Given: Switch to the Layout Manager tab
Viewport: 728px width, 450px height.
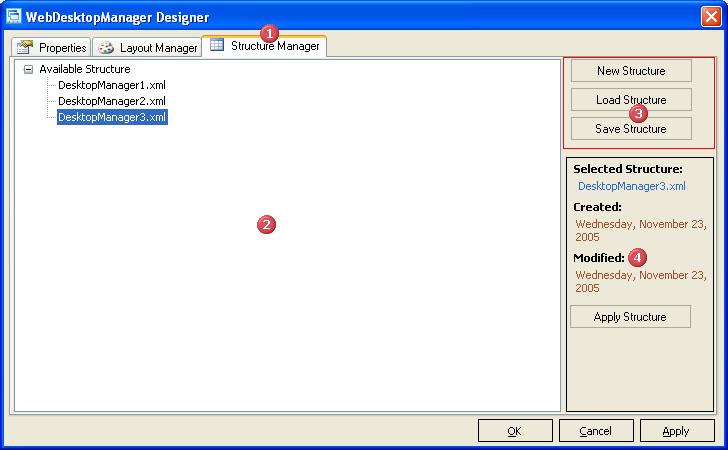Looking at the screenshot, I should (x=148, y=48).
